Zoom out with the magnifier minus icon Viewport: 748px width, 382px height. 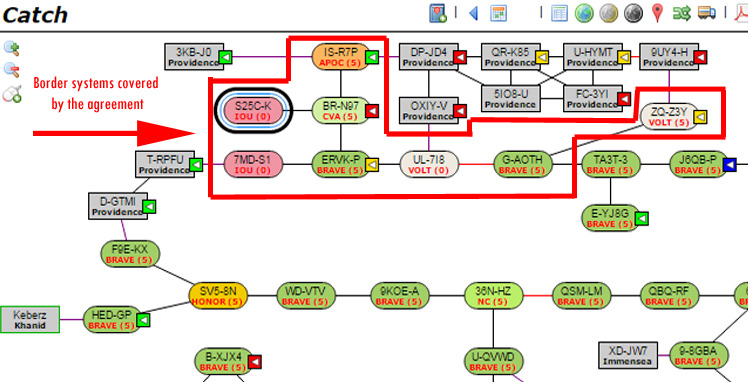(11, 70)
